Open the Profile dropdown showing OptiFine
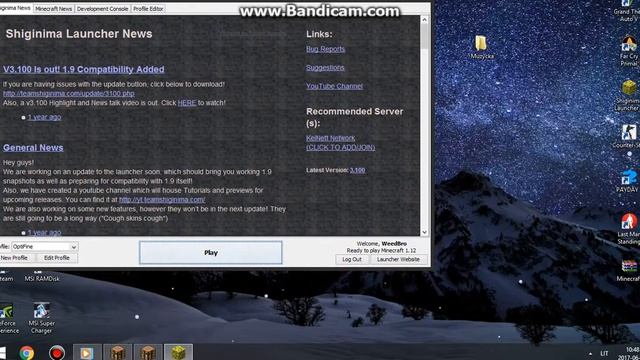Screen dimensions: 640x360 44,247
